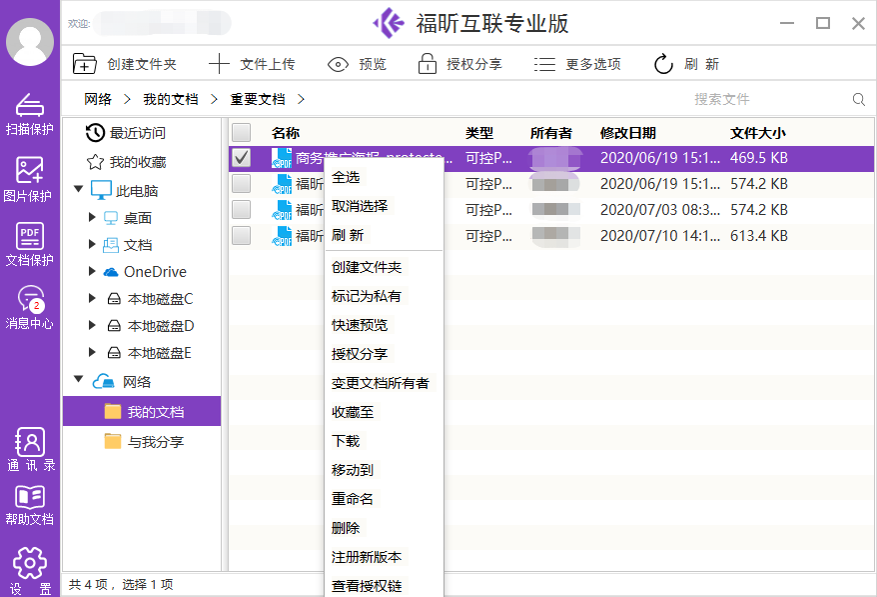Click the PDF file icon of the 613.4 KB file
877x597 pixels.
click(x=281, y=236)
